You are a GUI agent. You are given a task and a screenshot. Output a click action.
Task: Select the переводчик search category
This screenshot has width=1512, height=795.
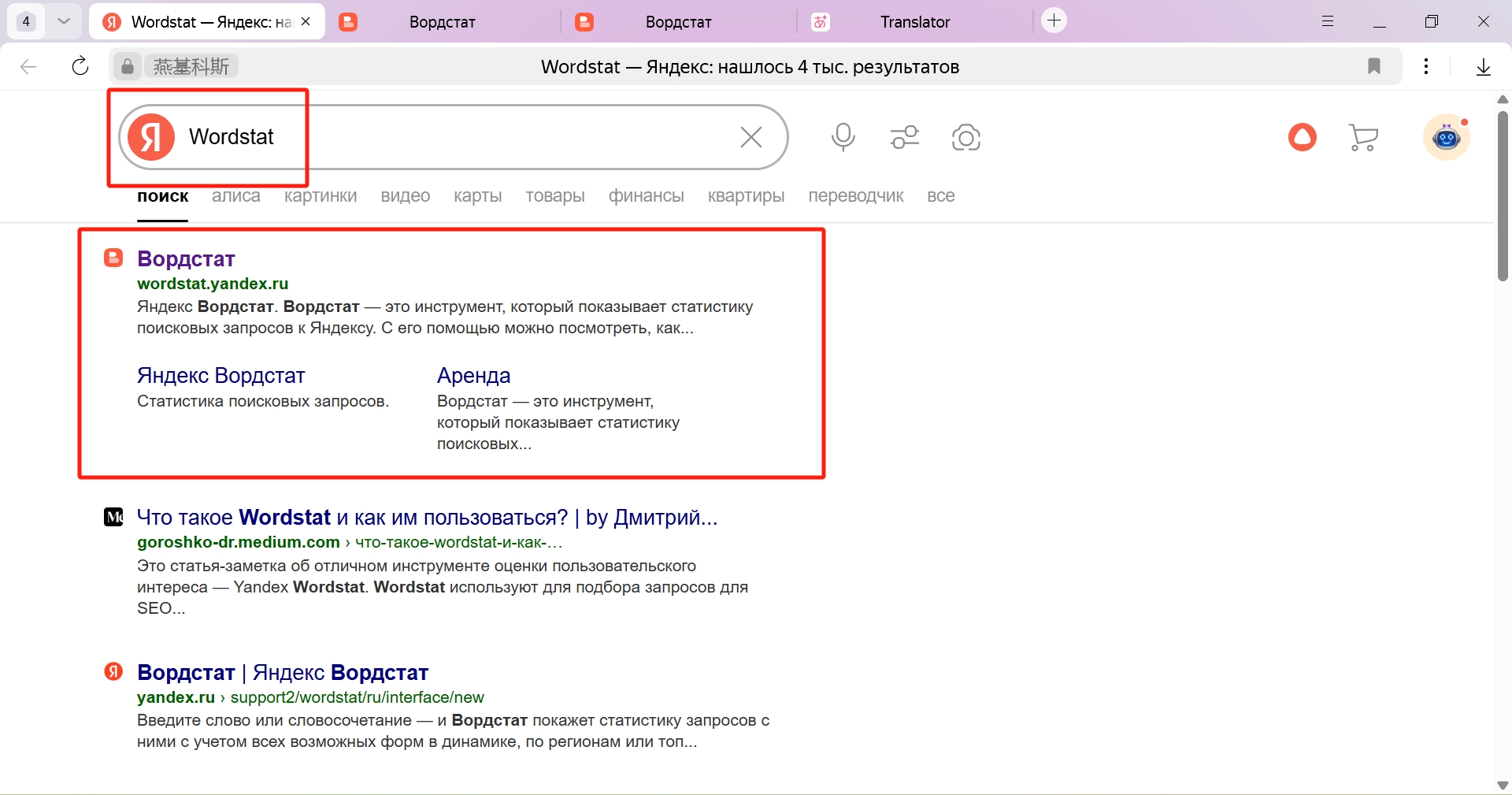click(856, 196)
